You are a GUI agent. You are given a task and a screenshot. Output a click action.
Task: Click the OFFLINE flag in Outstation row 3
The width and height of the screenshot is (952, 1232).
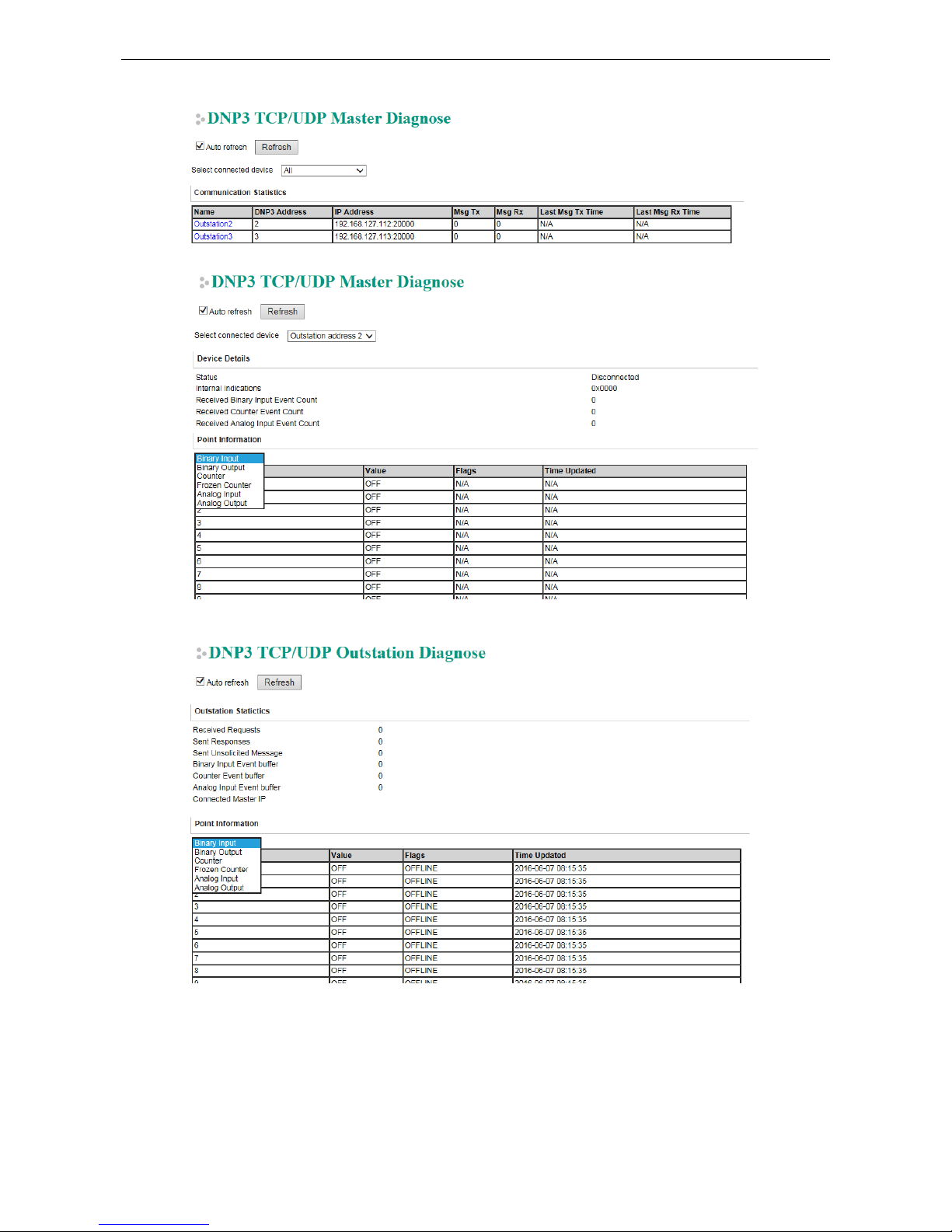pyautogui.click(x=421, y=906)
